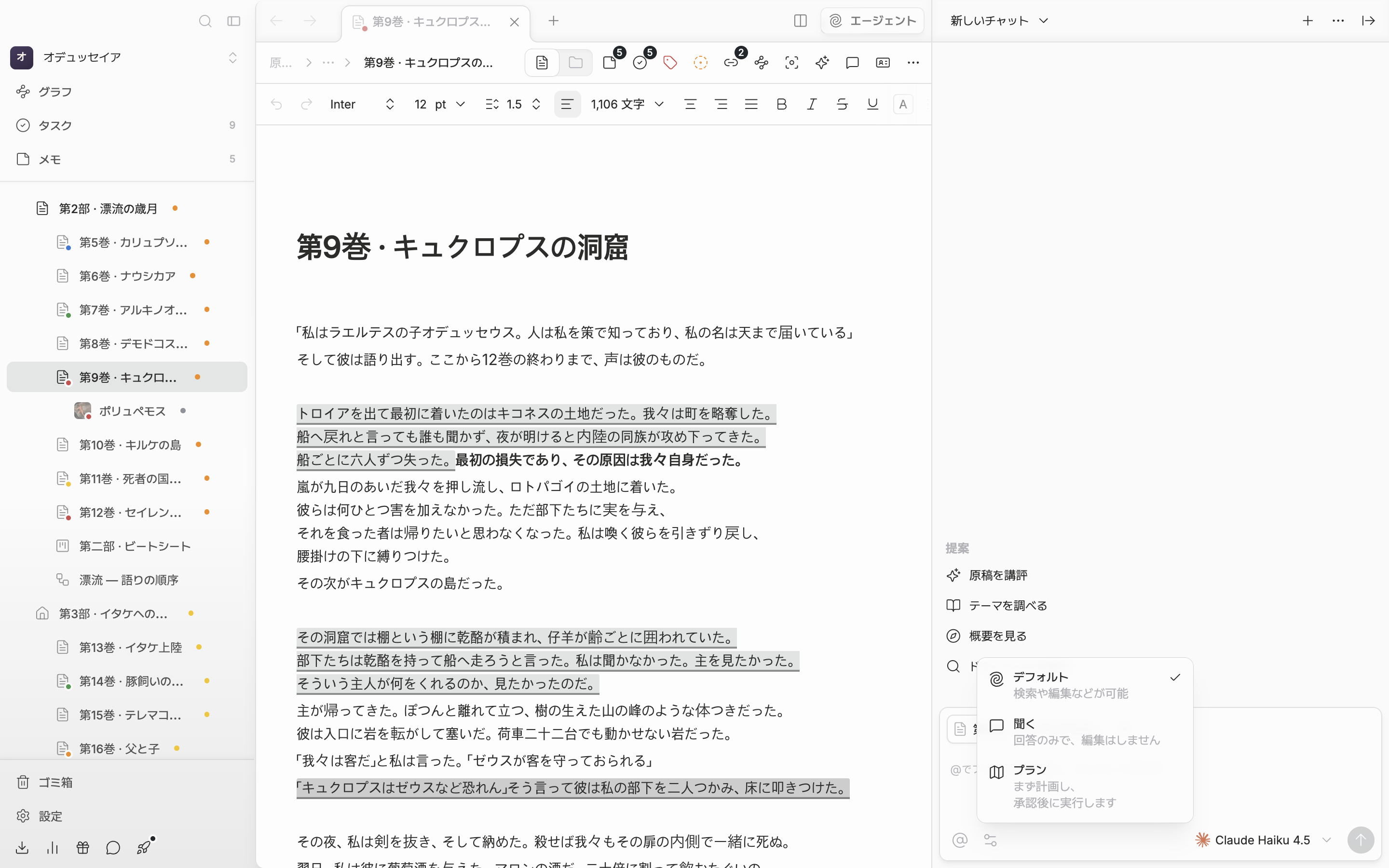This screenshot has height=868, width=1389.
Task: Click the エージェント button
Action: [872, 21]
